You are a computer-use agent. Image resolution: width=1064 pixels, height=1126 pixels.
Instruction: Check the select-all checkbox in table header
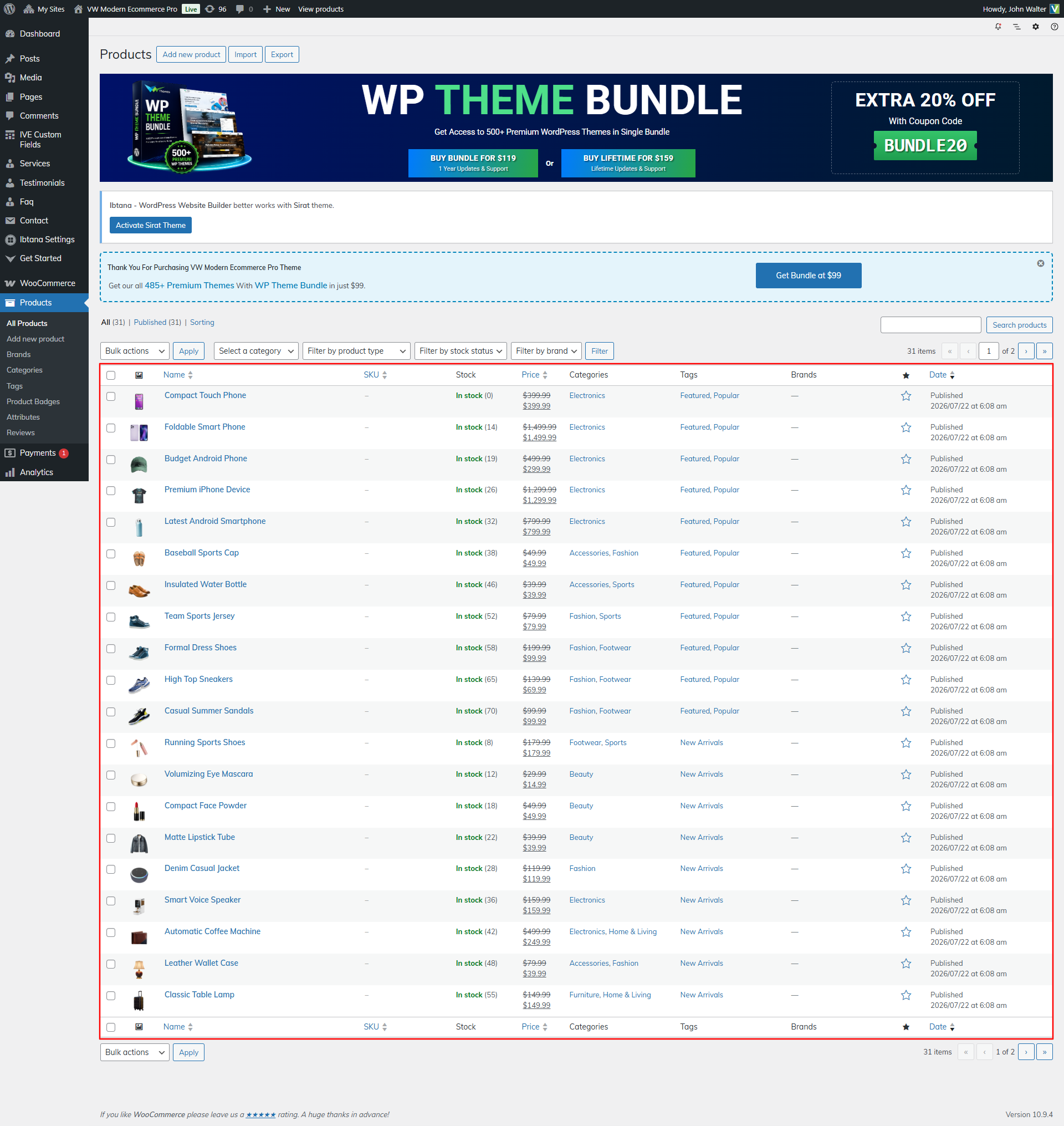coord(111,376)
